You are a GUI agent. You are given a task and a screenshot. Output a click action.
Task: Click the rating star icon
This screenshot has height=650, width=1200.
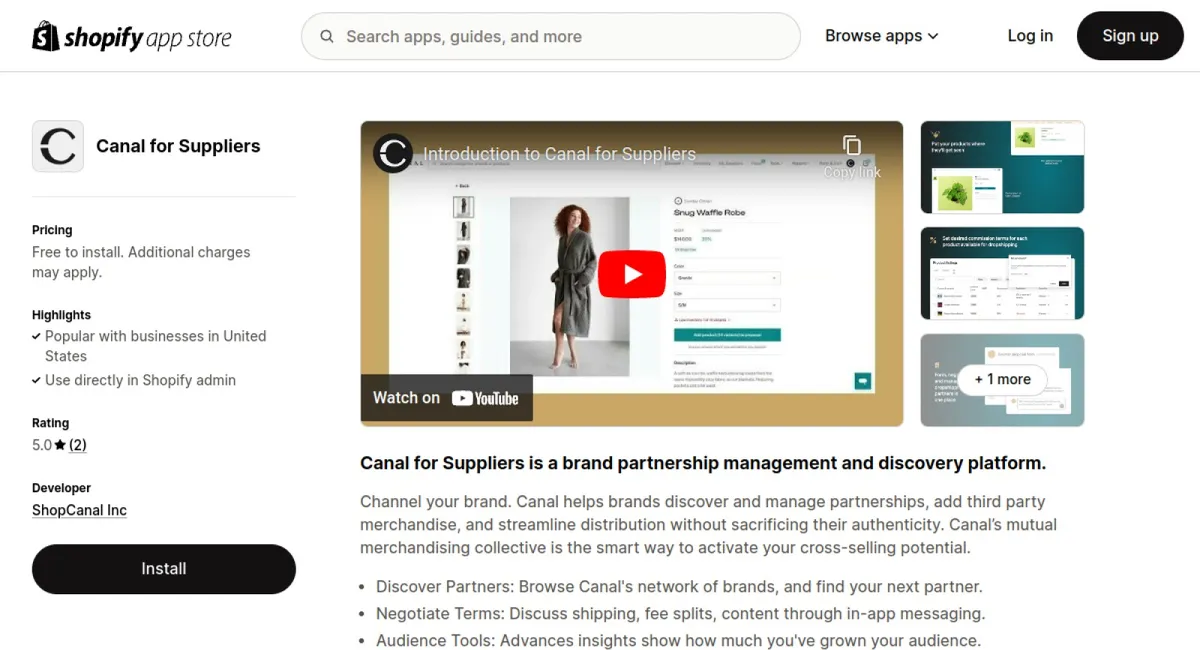[60, 445]
